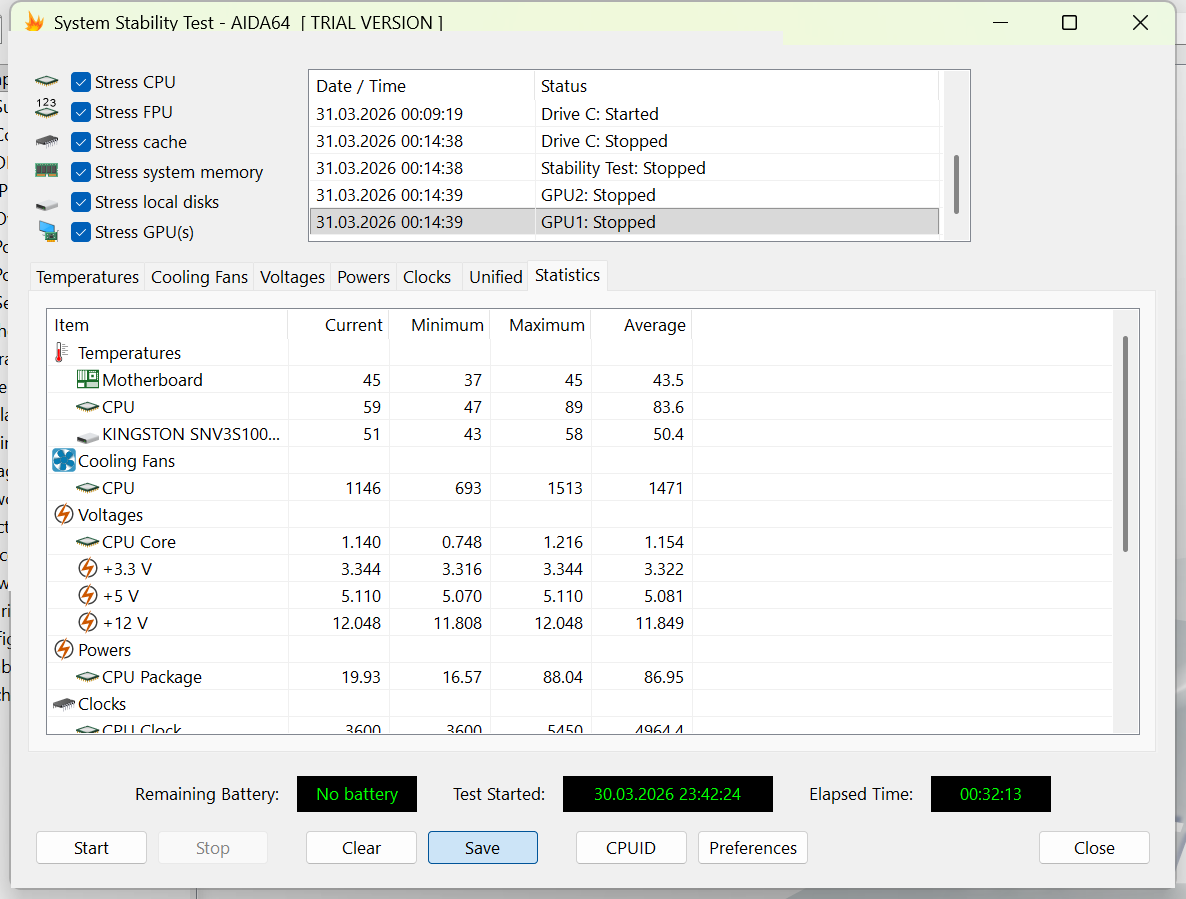Click the CPU chip icon beside Stress CPU
This screenshot has height=899, width=1186.
pos(47,81)
